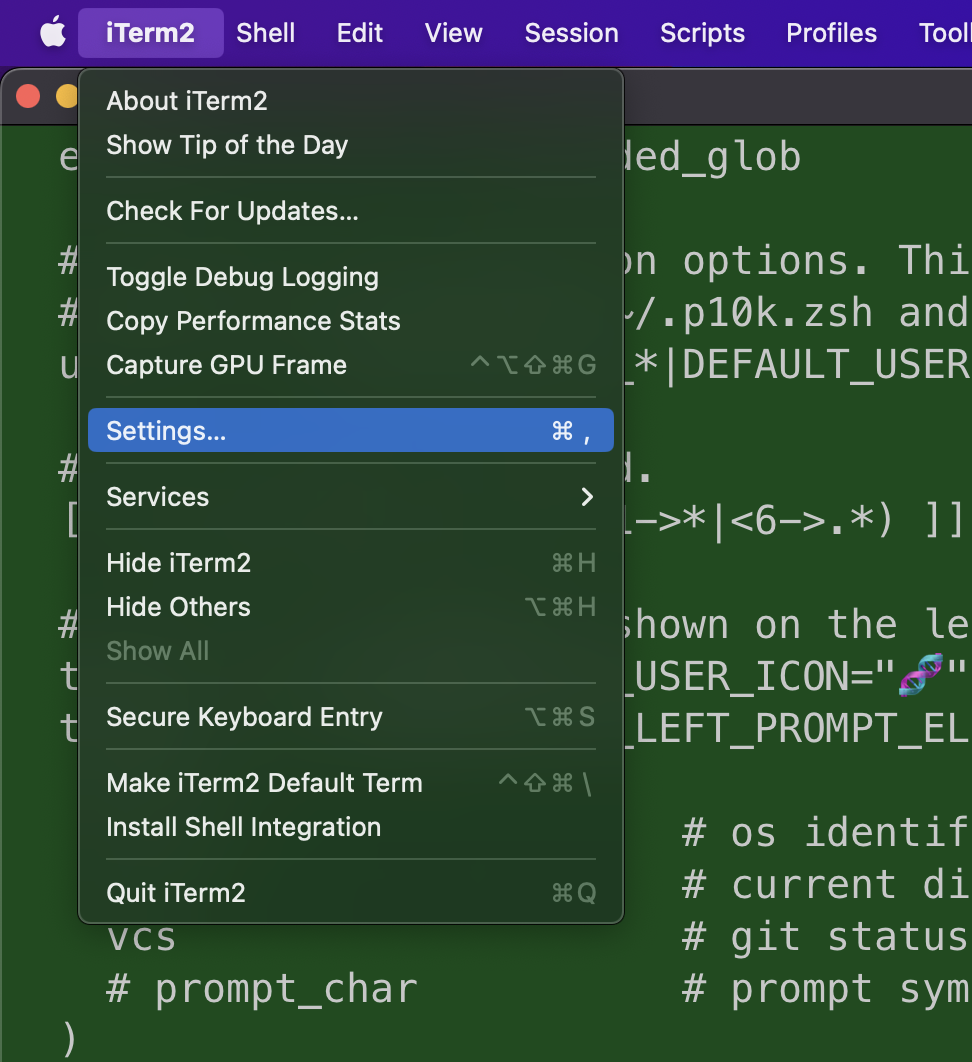The image size is (972, 1062).
Task: Open the Edit menu
Action: [360, 33]
